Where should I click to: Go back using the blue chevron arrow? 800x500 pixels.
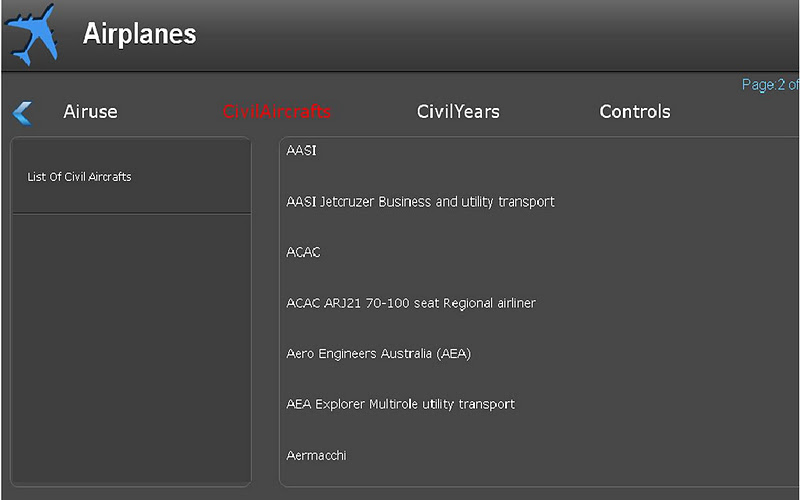(22, 113)
